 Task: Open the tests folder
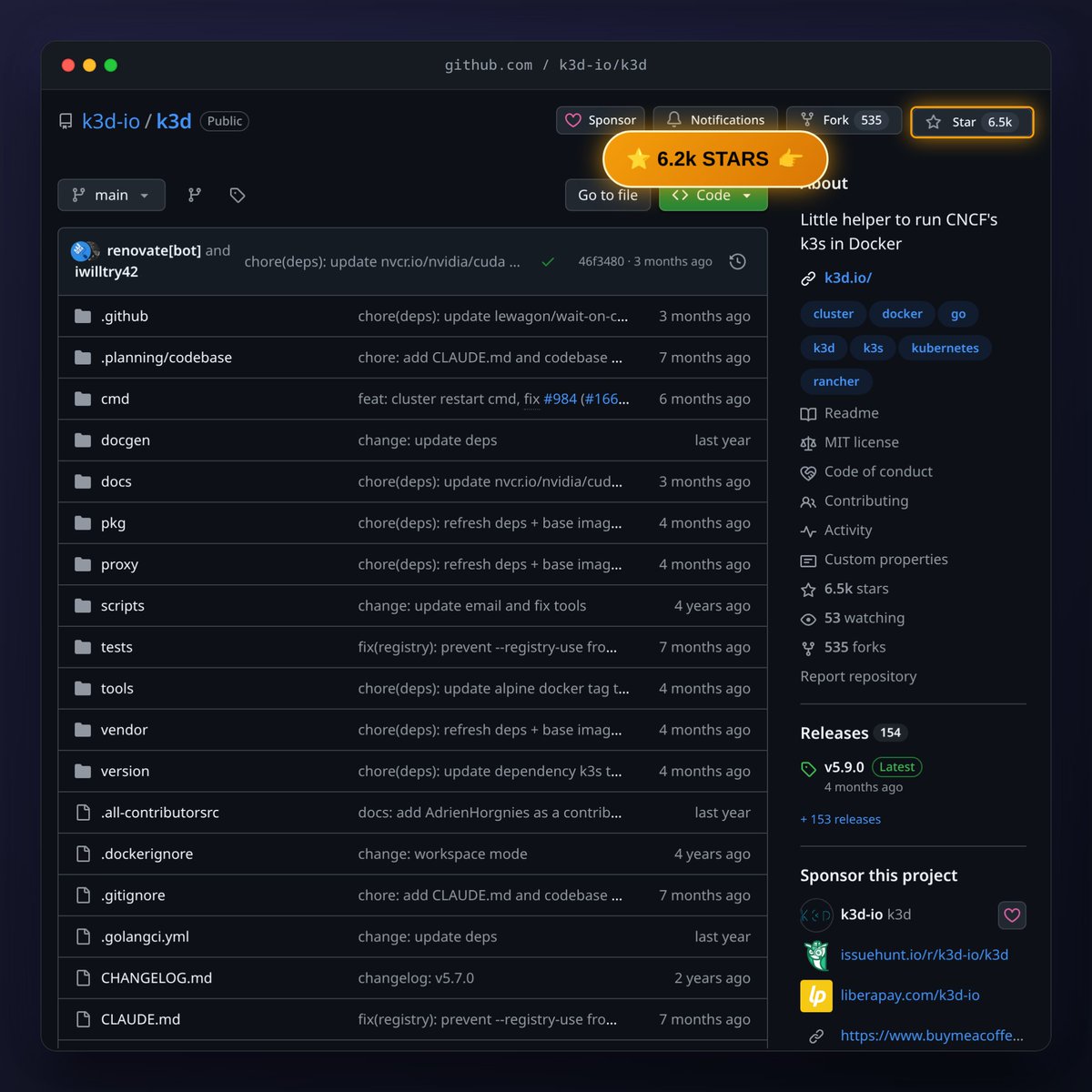pos(116,647)
